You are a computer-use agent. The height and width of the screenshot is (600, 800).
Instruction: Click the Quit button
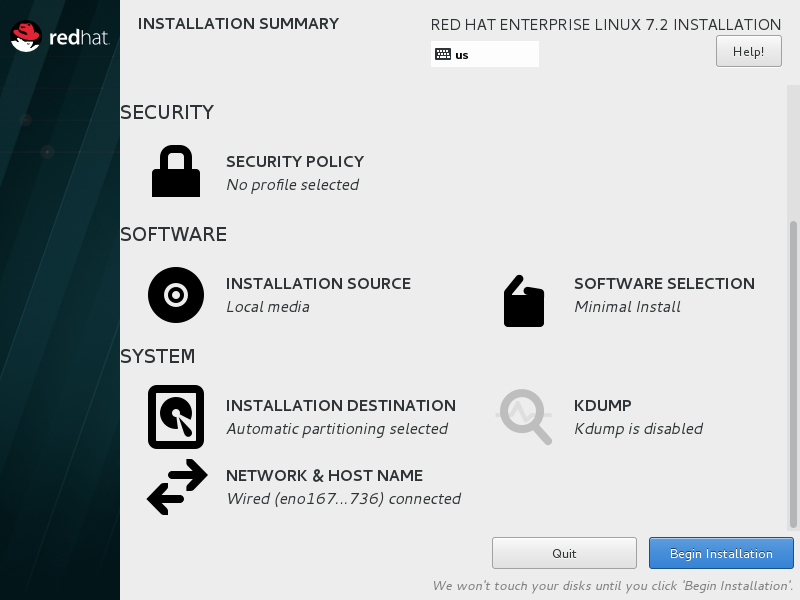pyautogui.click(x=564, y=553)
